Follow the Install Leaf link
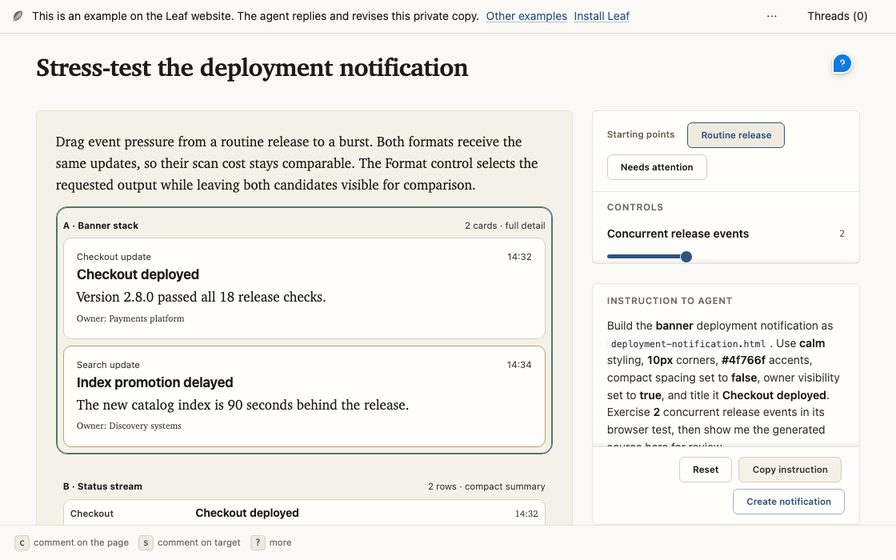The image size is (896, 560). [x=601, y=16]
